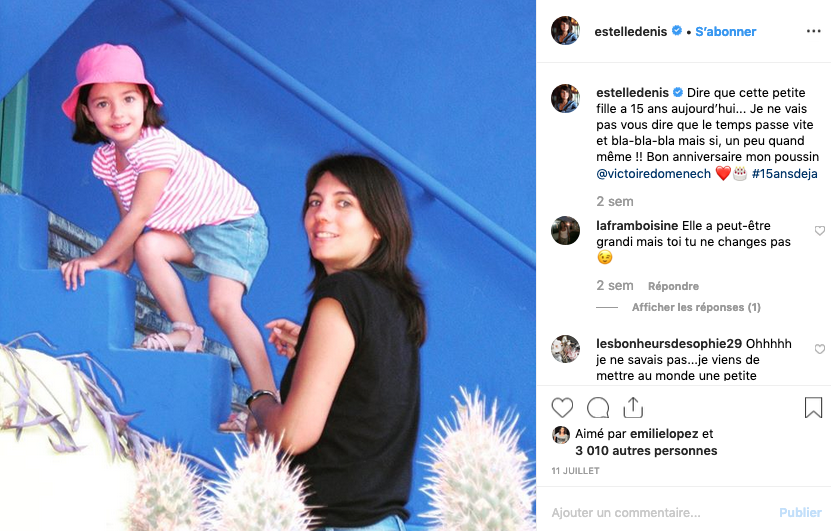Open estelledenis header profile picture
Viewport: 831px width, 531px height.
pyautogui.click(x=565, y=31)
